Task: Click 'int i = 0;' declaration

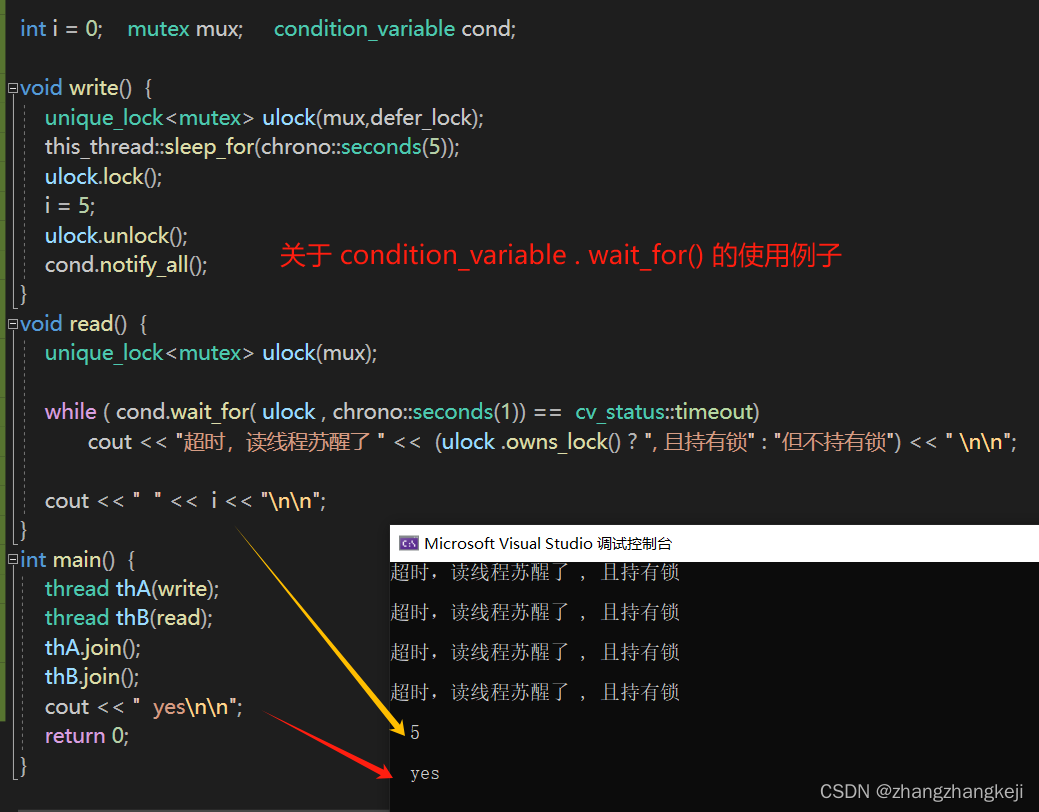Action: (61, 29)
